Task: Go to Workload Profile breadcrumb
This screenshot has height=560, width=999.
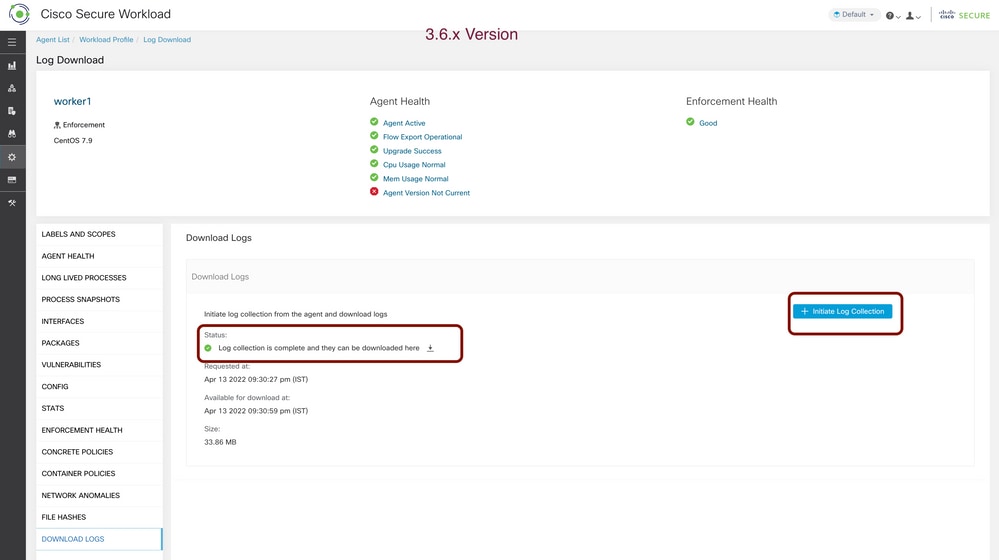Action: [x=106, y=39]
